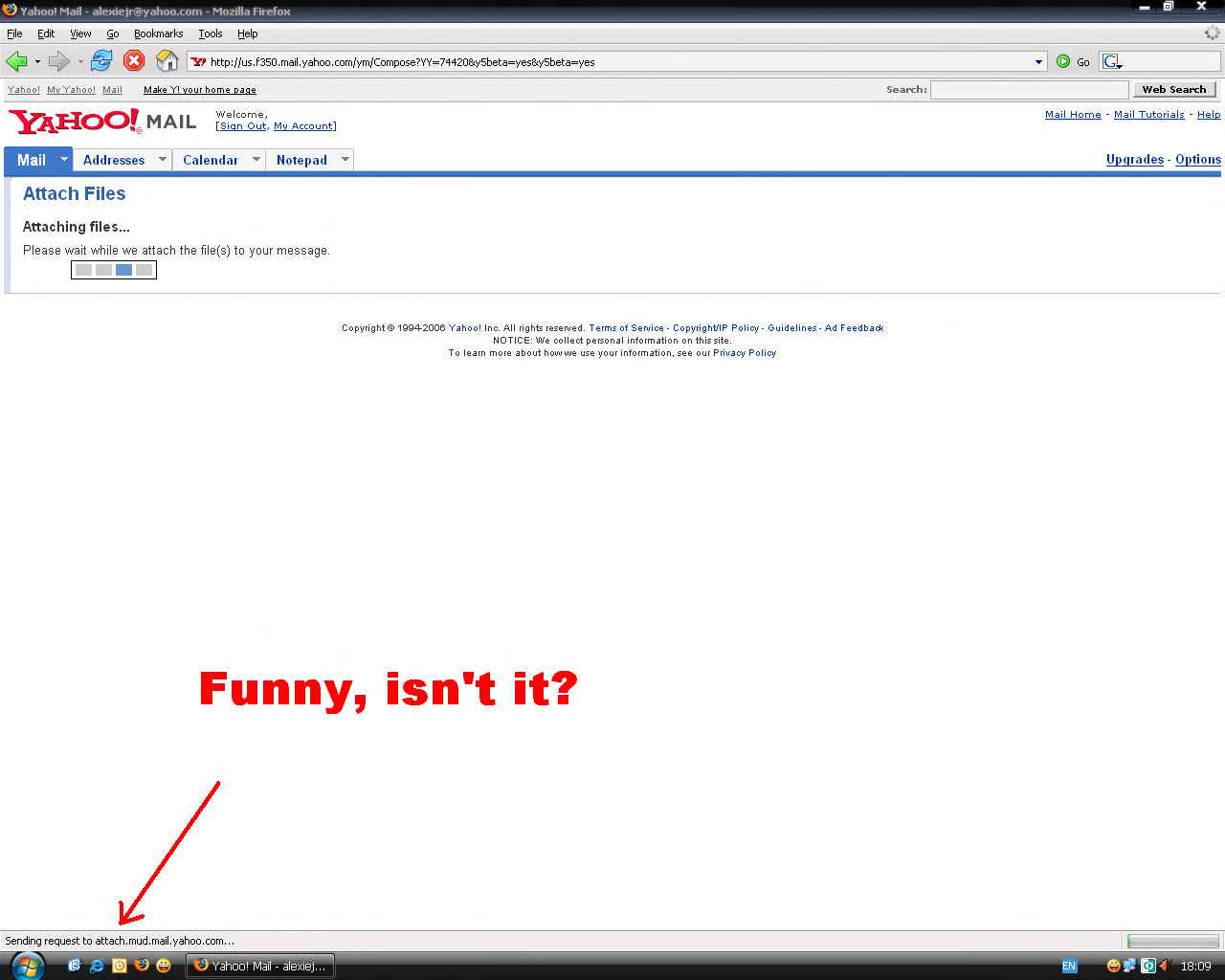
Task: Open the Upgrades link
Action: [1135, 159]
